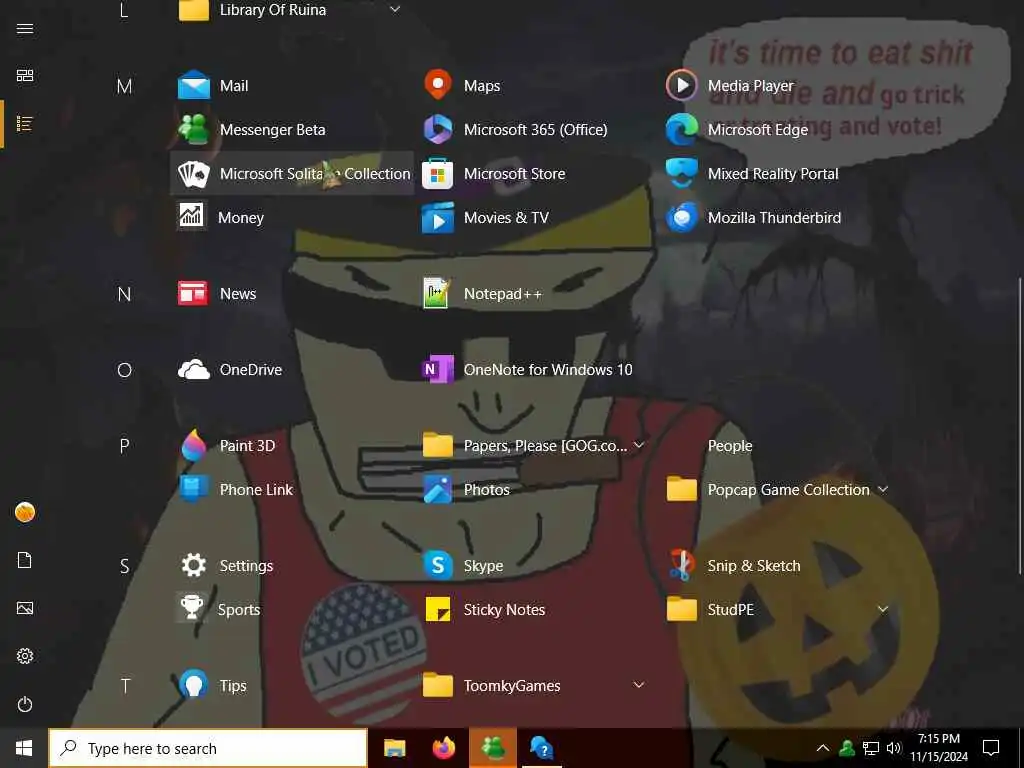Open the Tips lightbulb icon
Viewport: 1024px width, 768px height.
[193, 685]
